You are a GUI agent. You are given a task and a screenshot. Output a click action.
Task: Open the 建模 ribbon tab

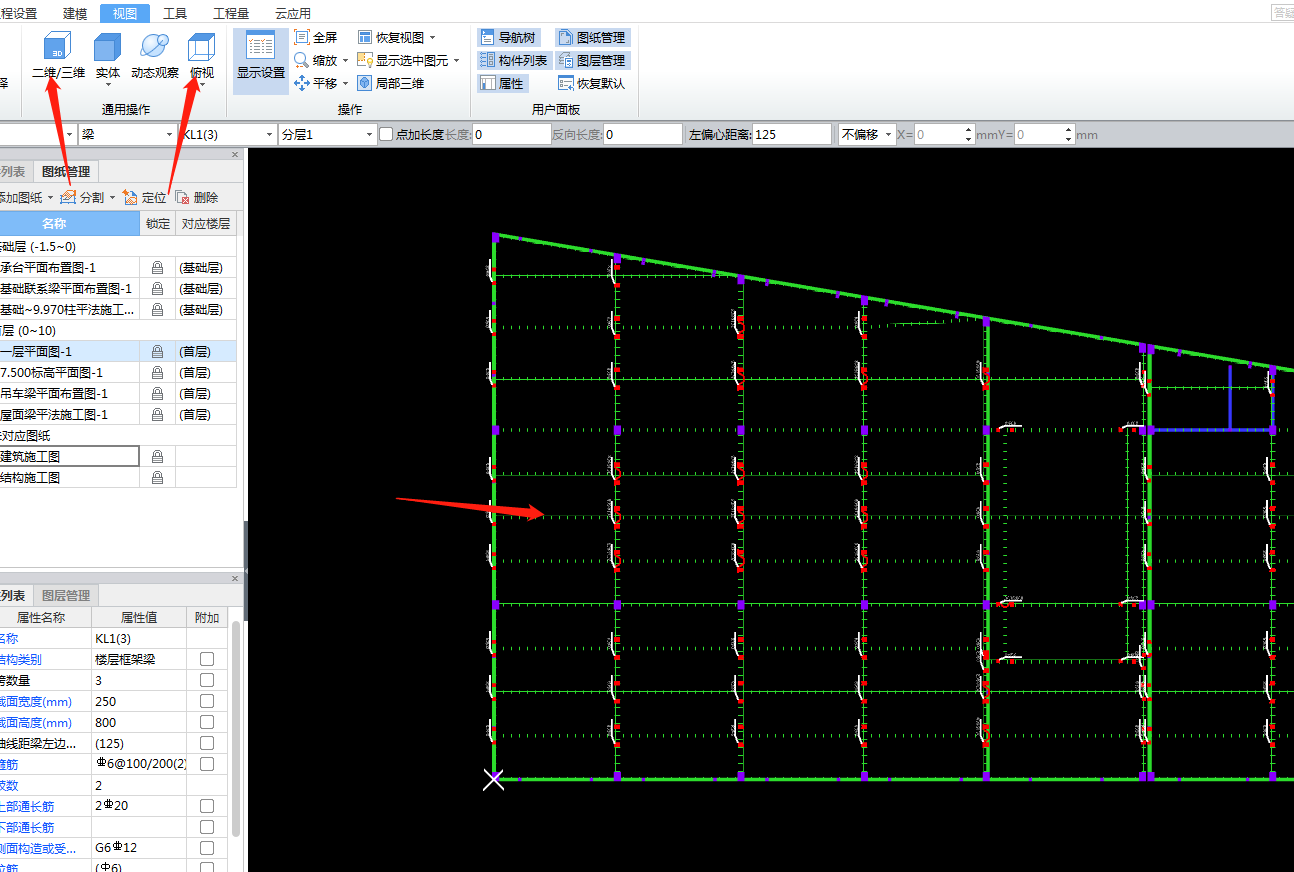pyautogui.click(x=75, y=13)
